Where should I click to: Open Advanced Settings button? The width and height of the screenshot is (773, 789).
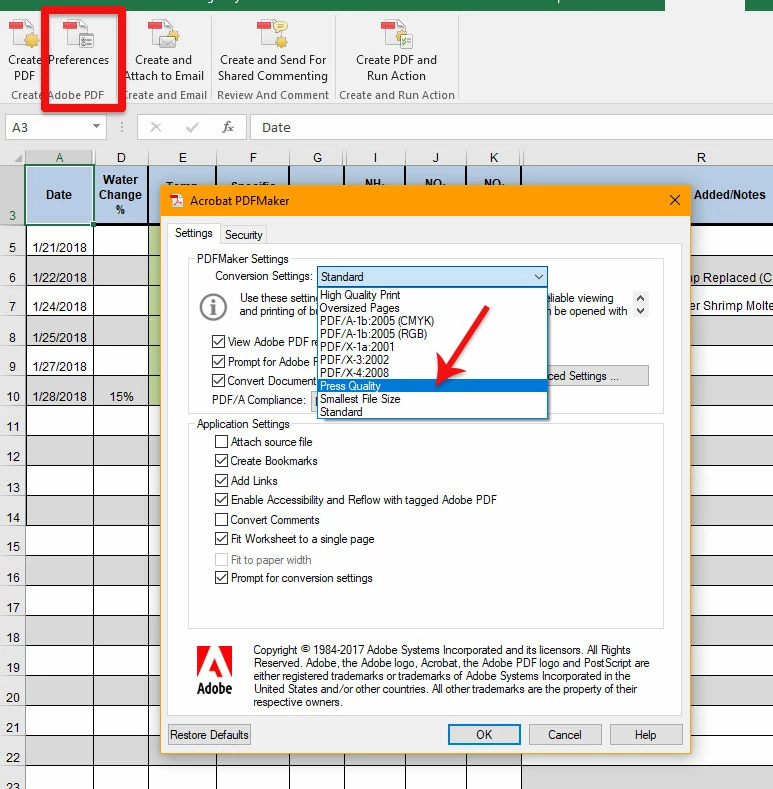click(x=598, y=376)
